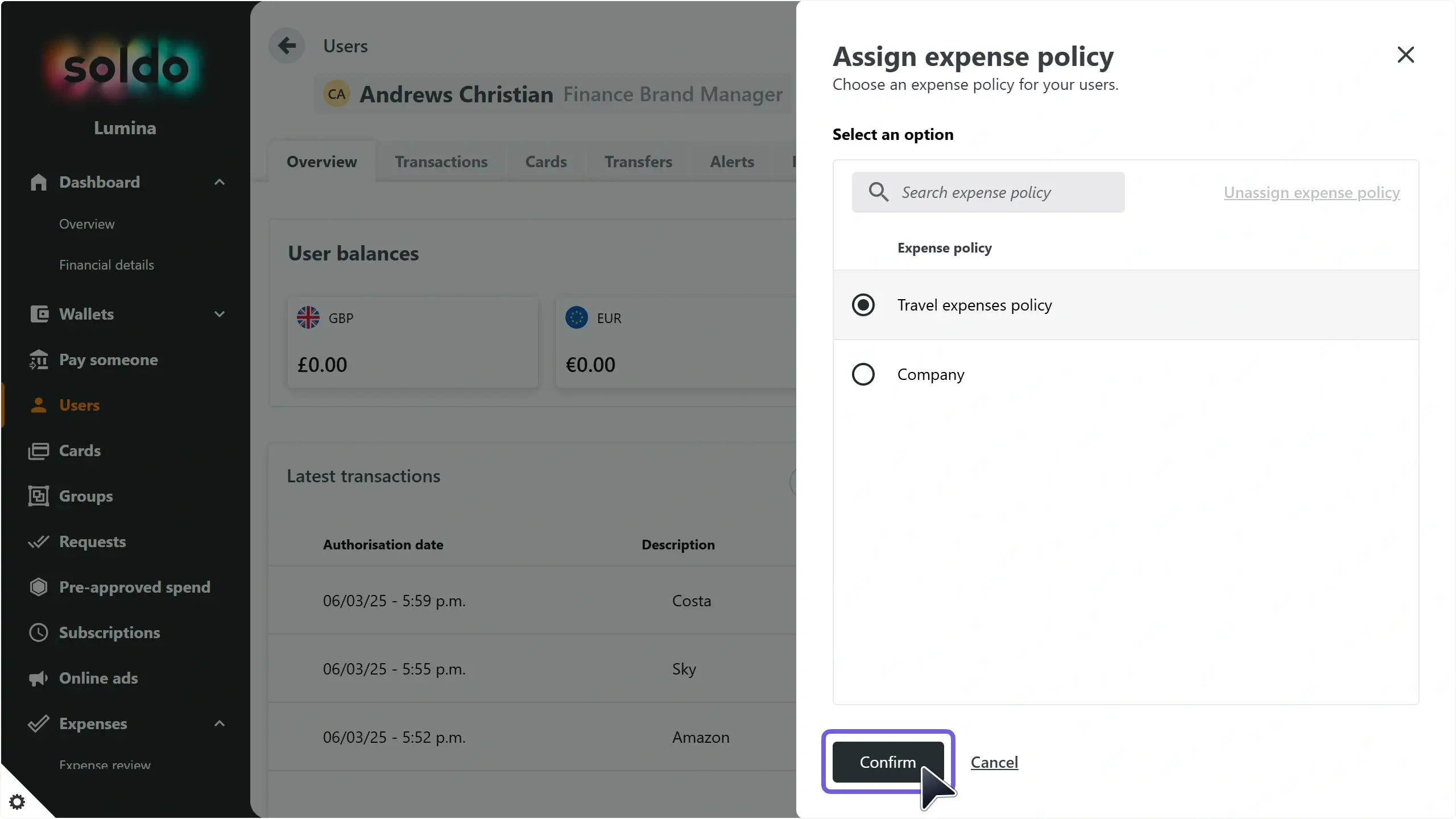Switch to the Overview tab
The image size is (1456, 819).
click(322, 162)
